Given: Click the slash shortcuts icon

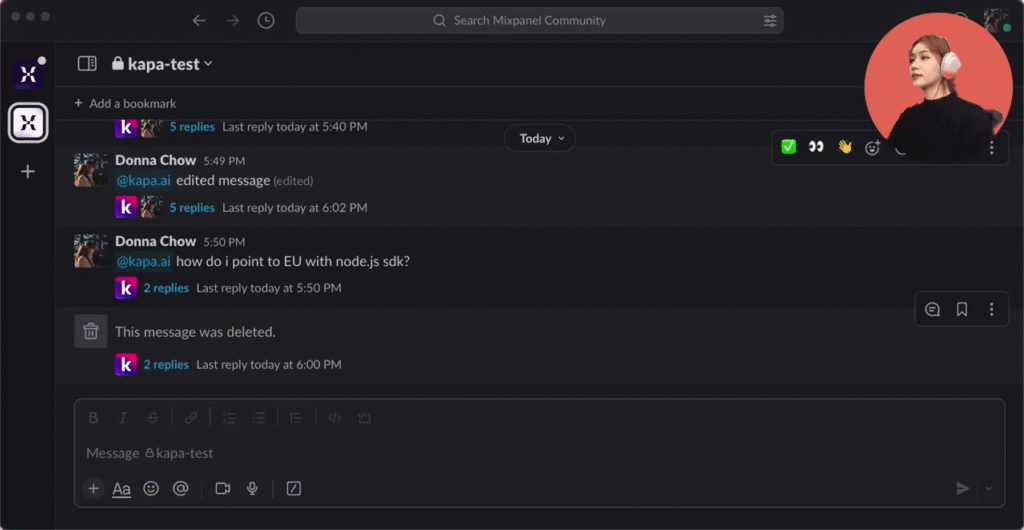Looking at the screenshot, I should [x=294, y=488].
